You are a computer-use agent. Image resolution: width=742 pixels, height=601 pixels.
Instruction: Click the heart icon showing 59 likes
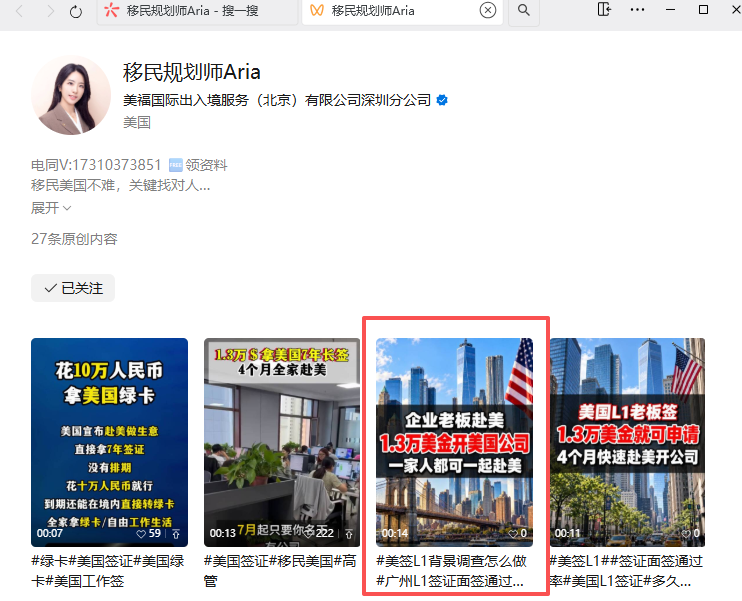click(141, 534)
